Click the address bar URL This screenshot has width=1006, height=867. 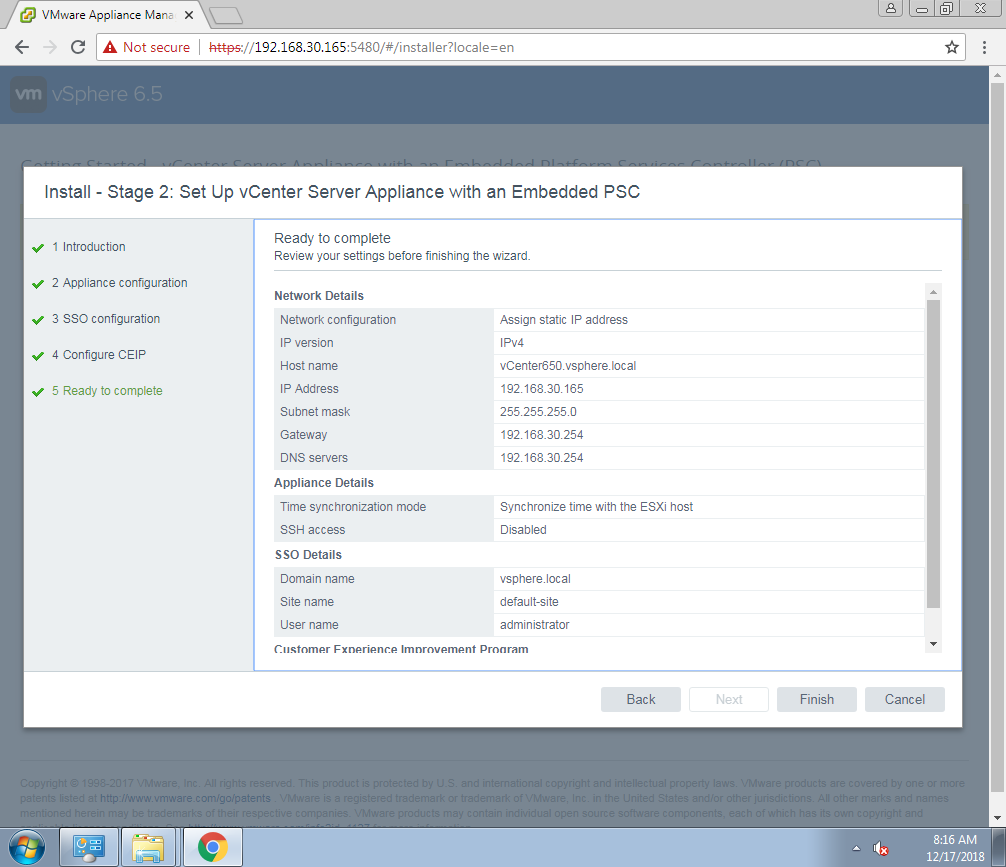361,47
